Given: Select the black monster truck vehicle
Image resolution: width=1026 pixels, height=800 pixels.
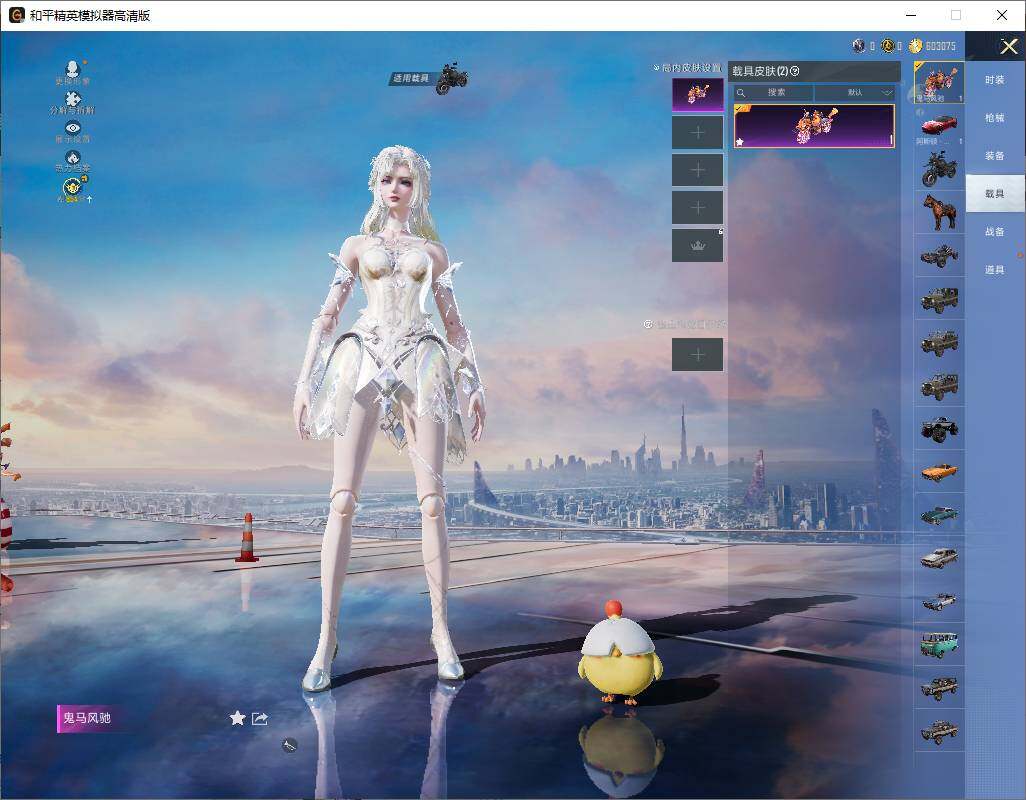Looking at the screenshot, I should point(939,428).
